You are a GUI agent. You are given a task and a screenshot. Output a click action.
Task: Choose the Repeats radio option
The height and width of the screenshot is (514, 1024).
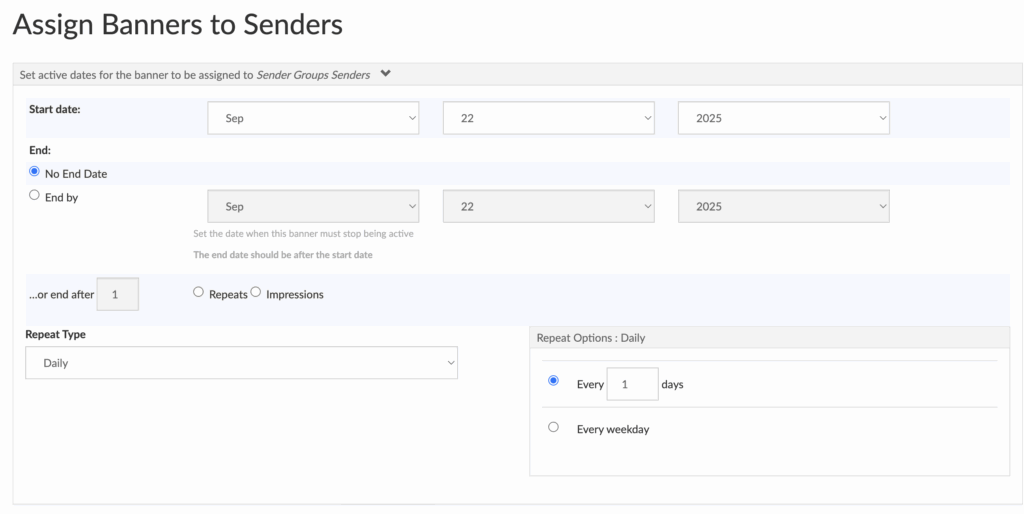pyautogui.click(x=198, y=293)
